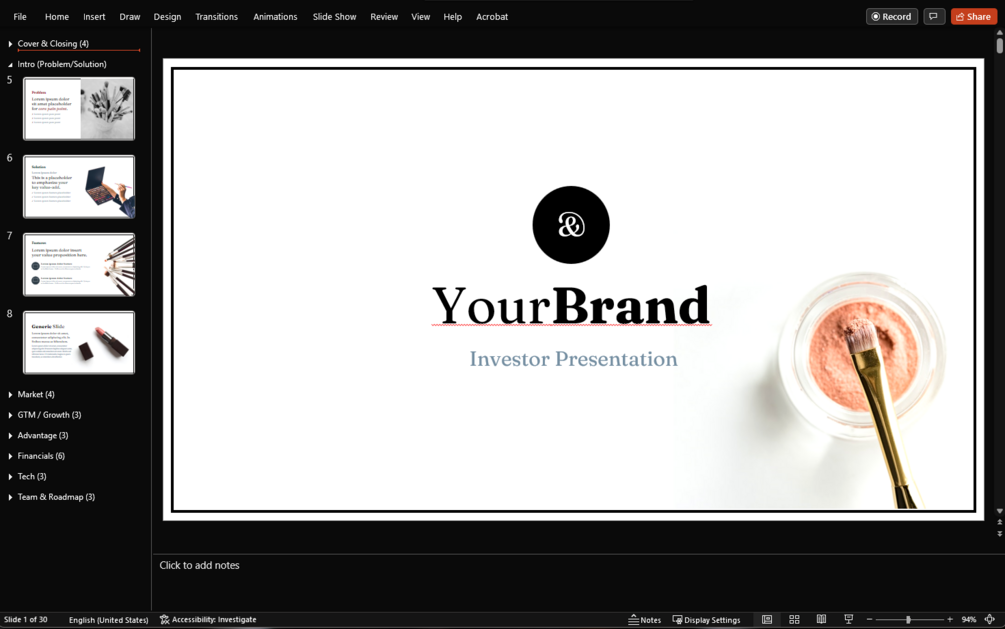Switch to Reading View
The image size is (1005, 629).
click(821, 619)
